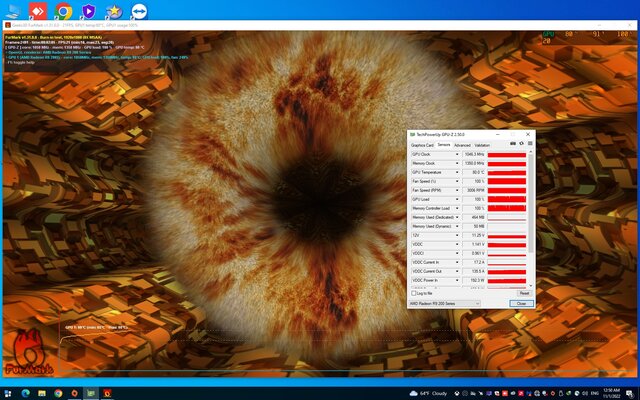Viewport: 640px width, 400px height.
Task: Switch to the Graphics Card tab
Action: pyautogui.click(x=421, y=144)
